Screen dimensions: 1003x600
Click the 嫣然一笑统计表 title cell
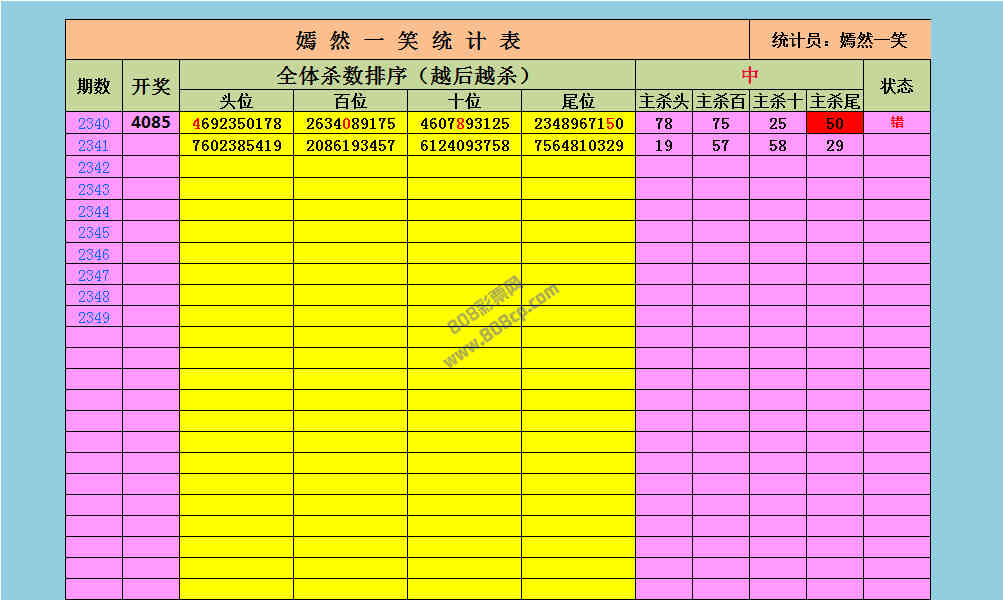point(408,40)
